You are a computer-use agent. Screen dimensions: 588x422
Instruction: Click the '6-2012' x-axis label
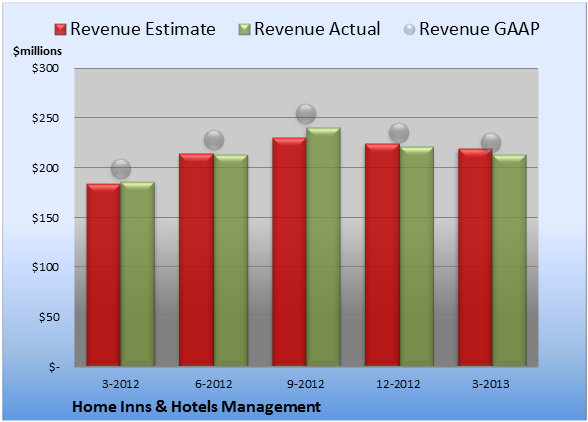click(x=214, y=384)
